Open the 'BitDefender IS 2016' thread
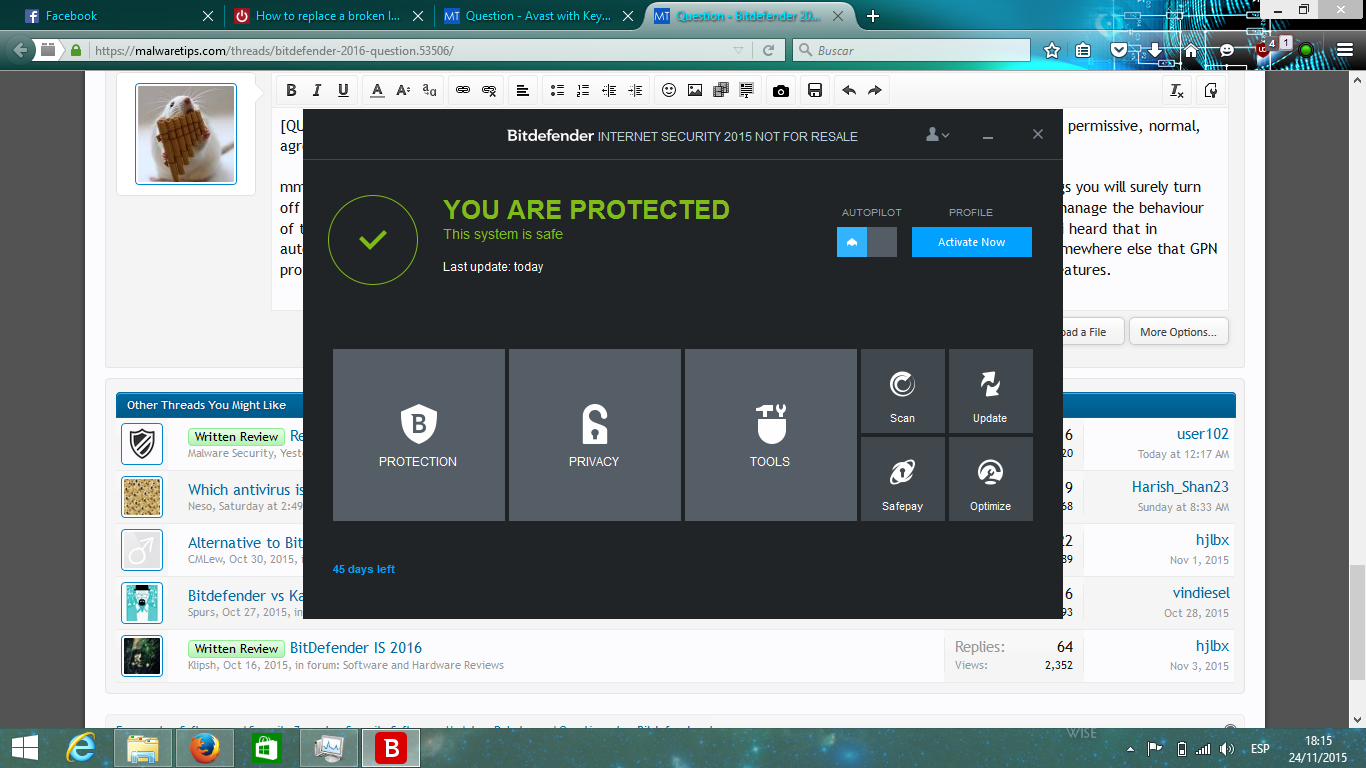 [356, 647]
